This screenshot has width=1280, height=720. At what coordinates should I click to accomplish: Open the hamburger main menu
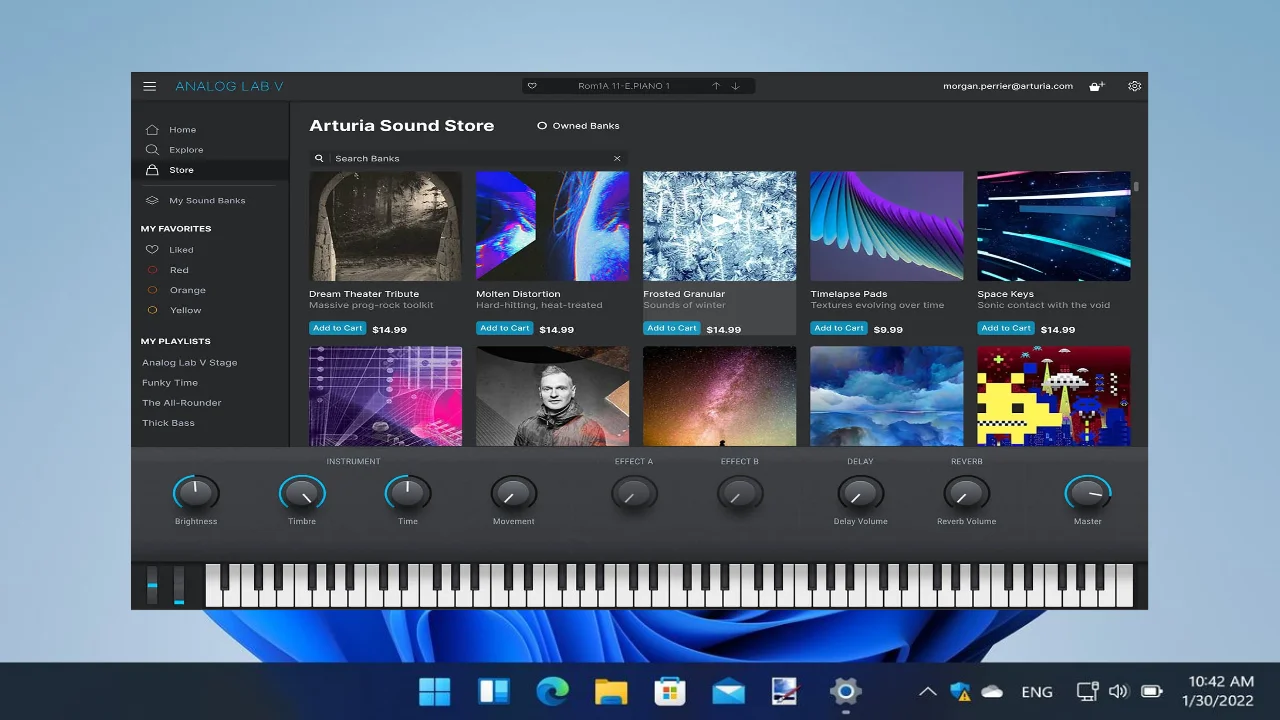pos(149,86)
